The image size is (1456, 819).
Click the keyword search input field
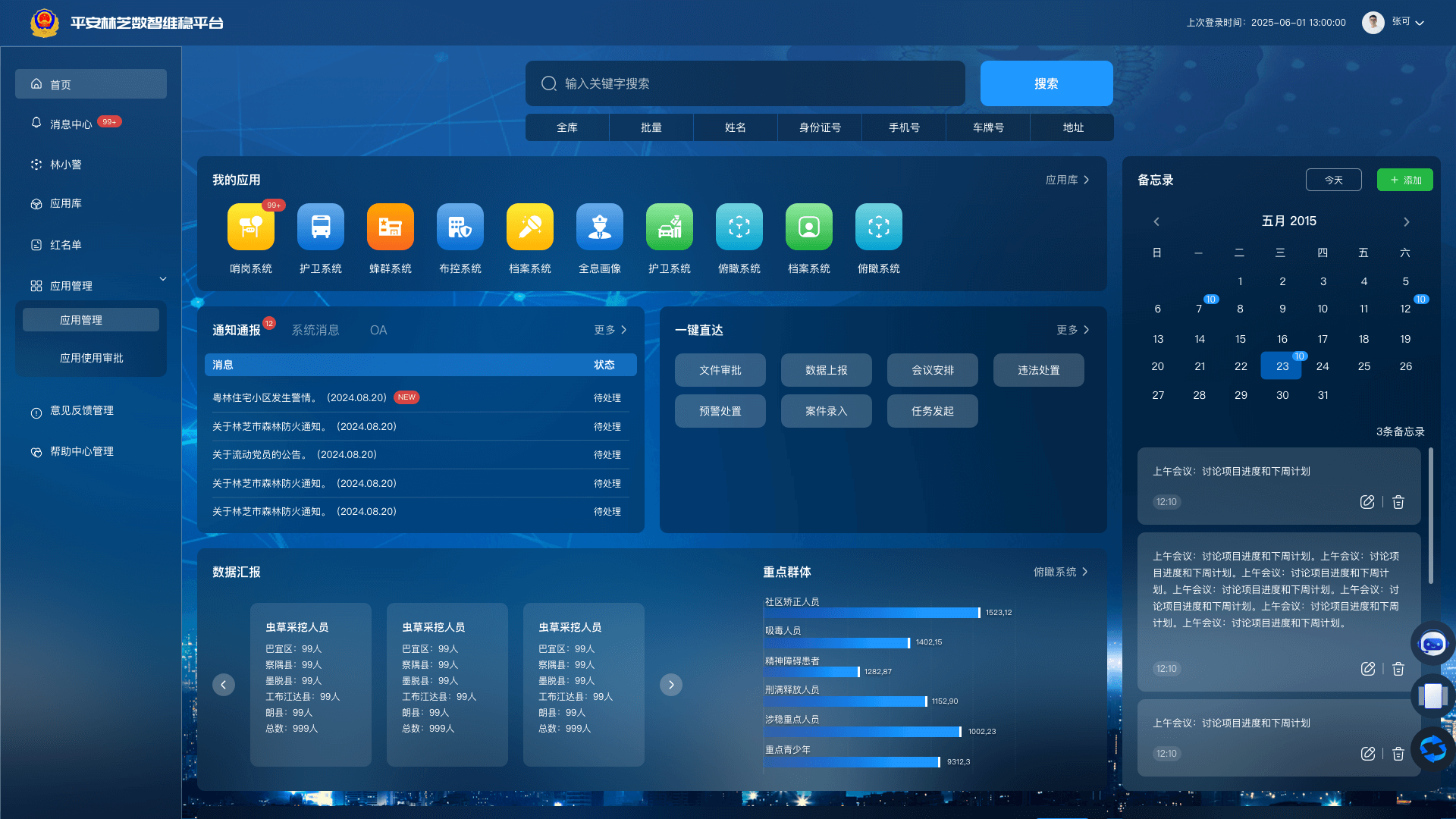(745, 83)
